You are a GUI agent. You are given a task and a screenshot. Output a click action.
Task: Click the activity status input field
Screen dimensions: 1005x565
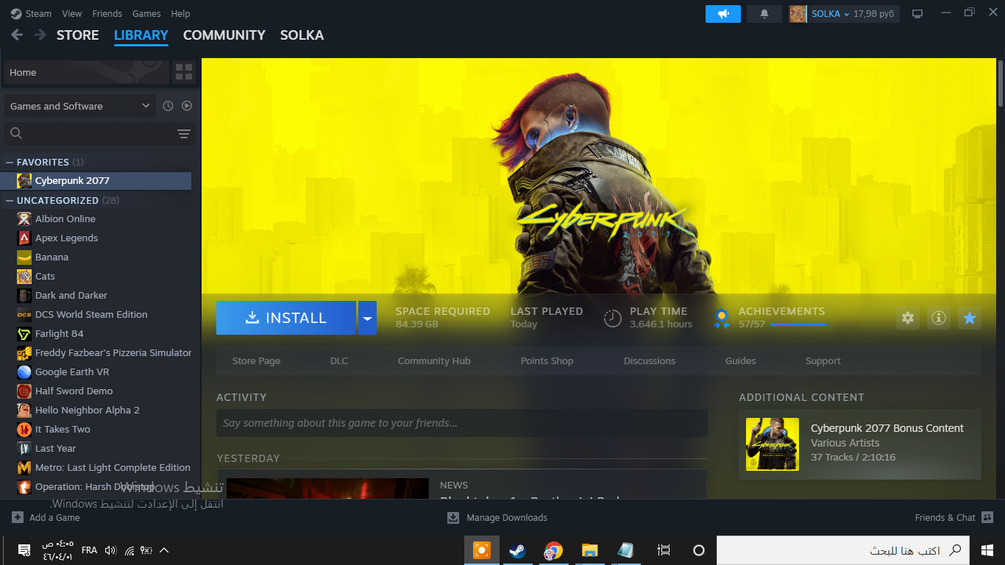click(461, 423)
